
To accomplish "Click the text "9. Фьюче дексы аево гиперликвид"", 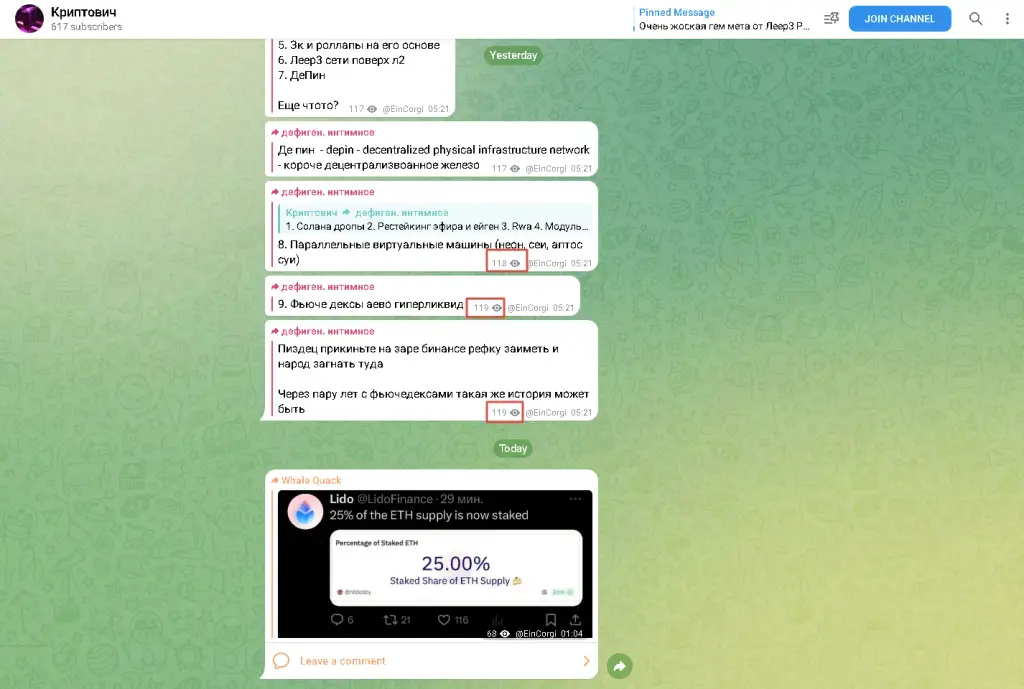I will [370, 304].
